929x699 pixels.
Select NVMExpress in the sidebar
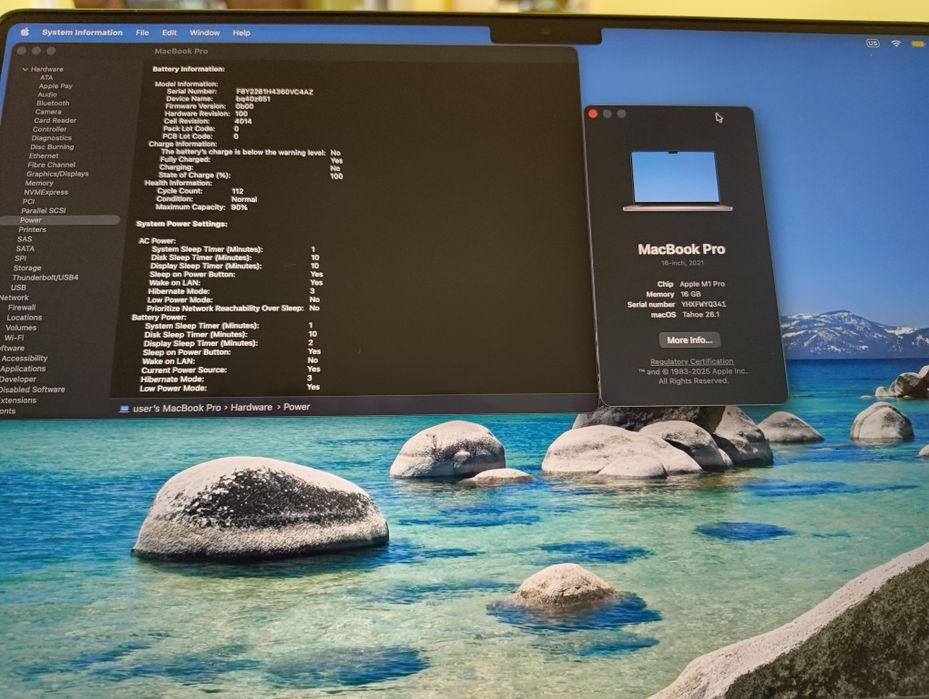pos(46,192)
